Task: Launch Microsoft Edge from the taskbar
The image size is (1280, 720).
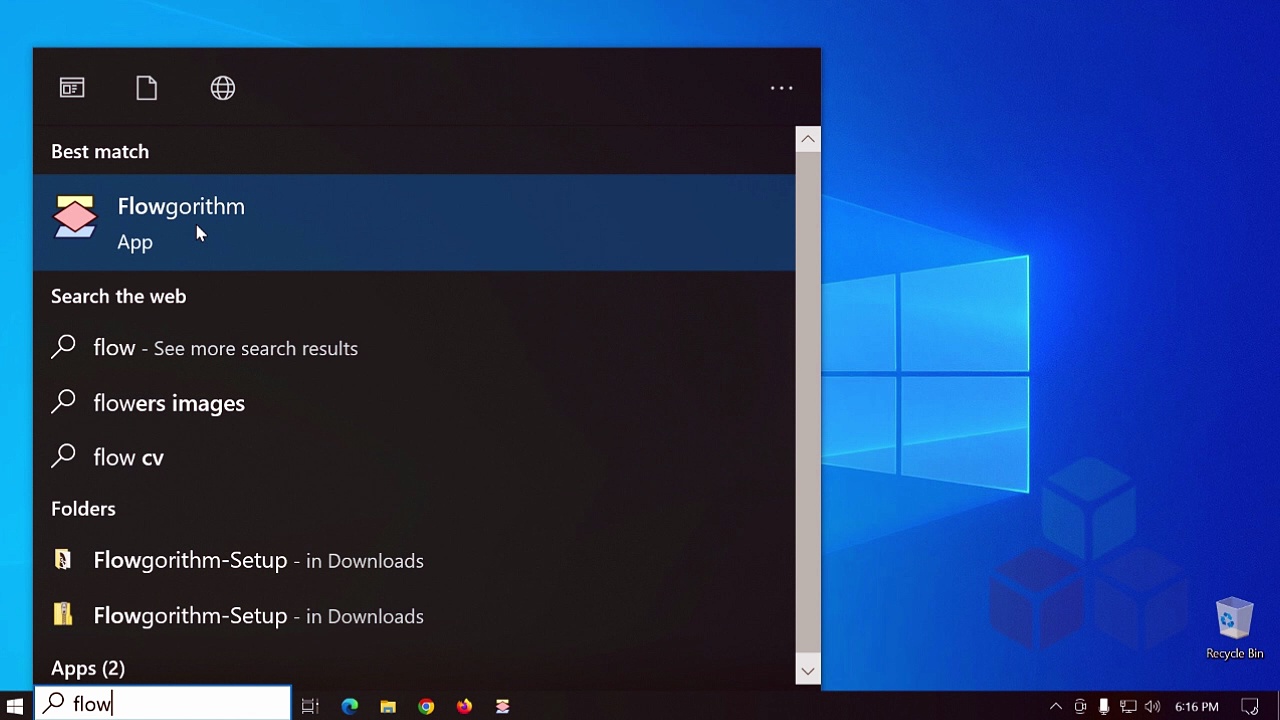Action: point(349,706)
